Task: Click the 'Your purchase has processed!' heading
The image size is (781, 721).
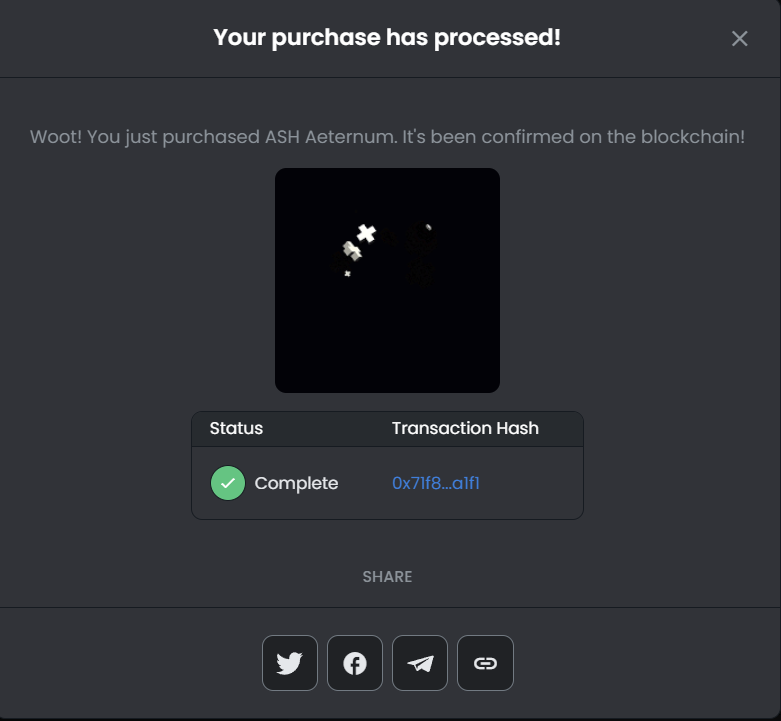Action: pos(387,37)
